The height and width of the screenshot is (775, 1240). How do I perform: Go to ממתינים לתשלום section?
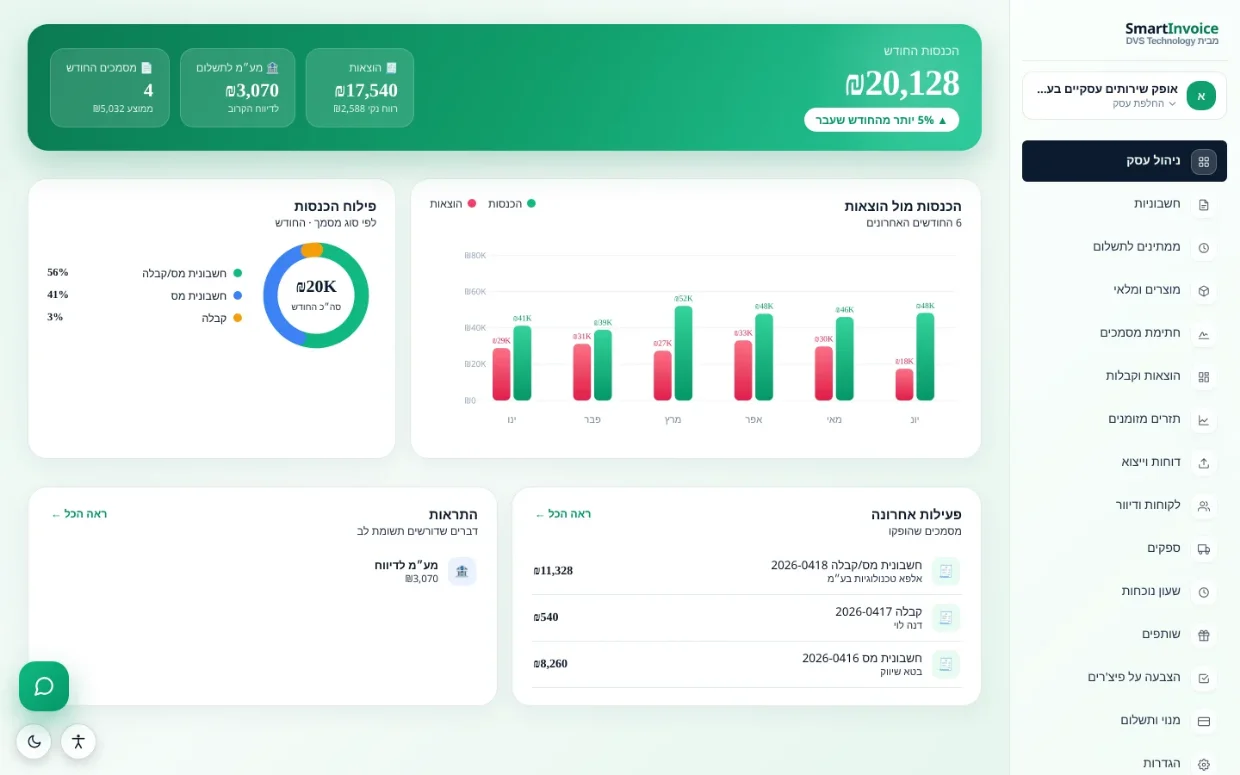coord(1124,247)
